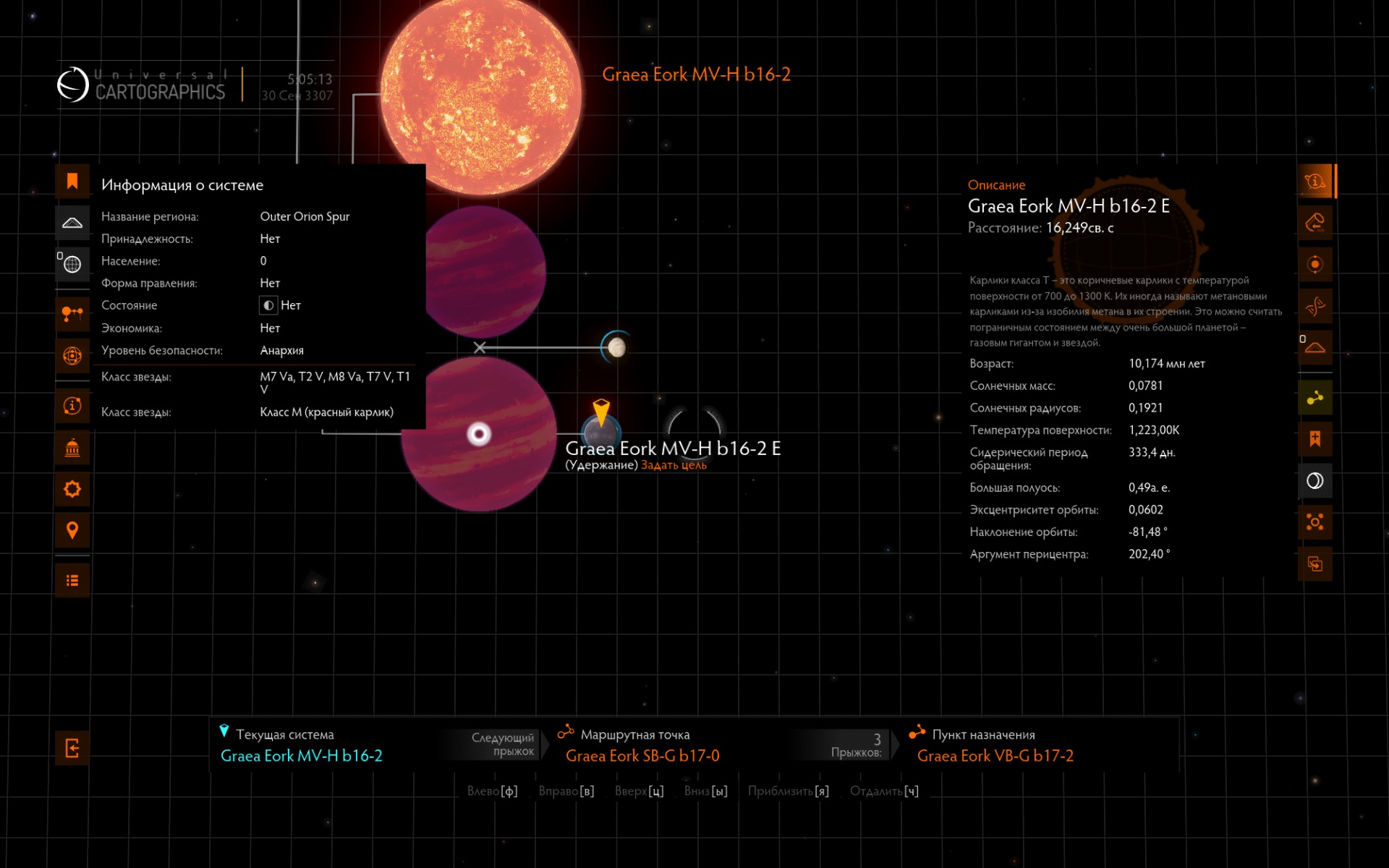Viewport: 1389px width, 868px height.
Task: Select the small pale moon with orbit line
Action: coord(616,348)
